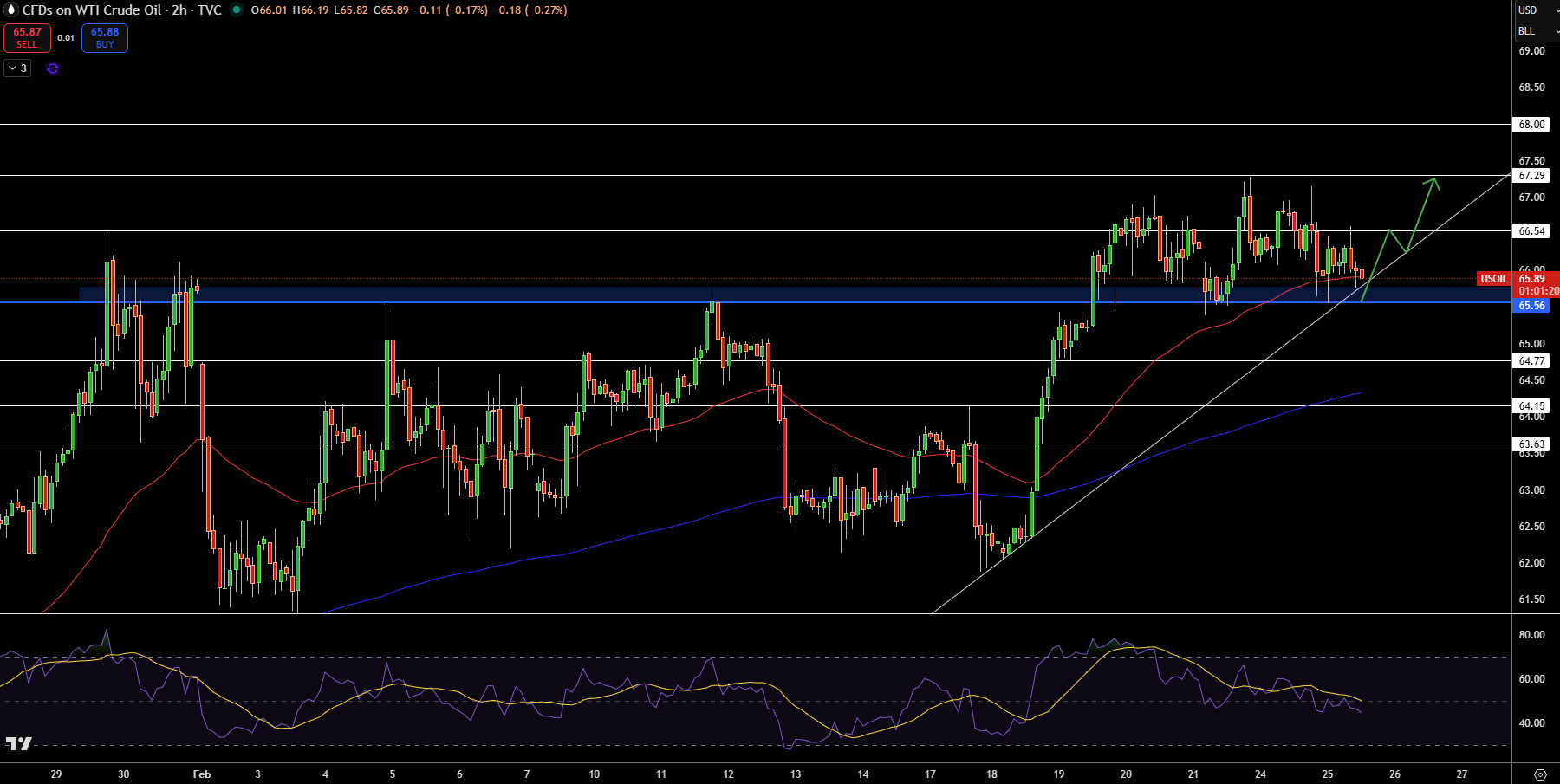The height and width of the screenshot is (784, 1560).
Task: Click the 0.01 spread value
Action: pos(66,38)
